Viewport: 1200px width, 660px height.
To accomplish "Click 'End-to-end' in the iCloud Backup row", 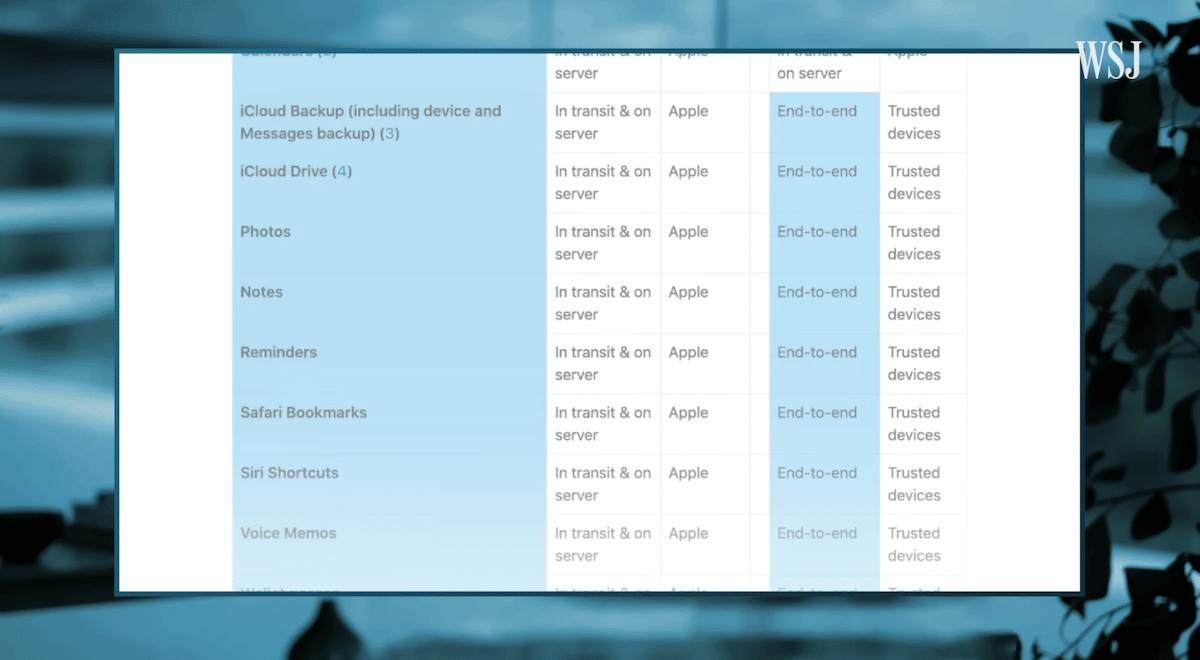I will tap(817, 111).
